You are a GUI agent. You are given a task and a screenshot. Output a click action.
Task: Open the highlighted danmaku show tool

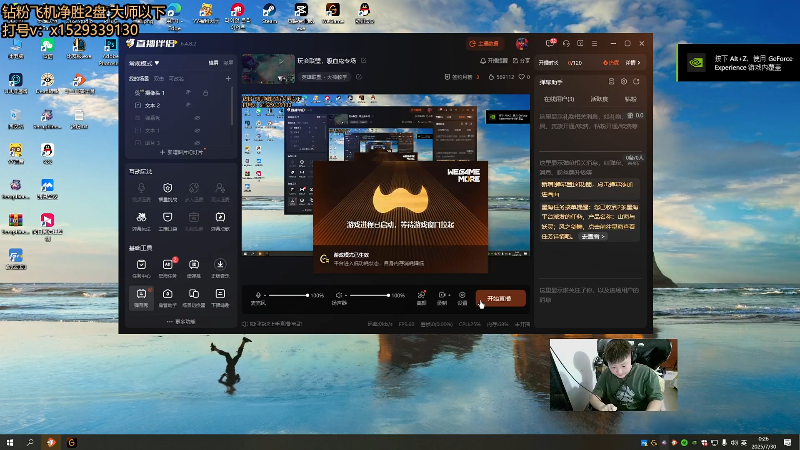(141, 297)
